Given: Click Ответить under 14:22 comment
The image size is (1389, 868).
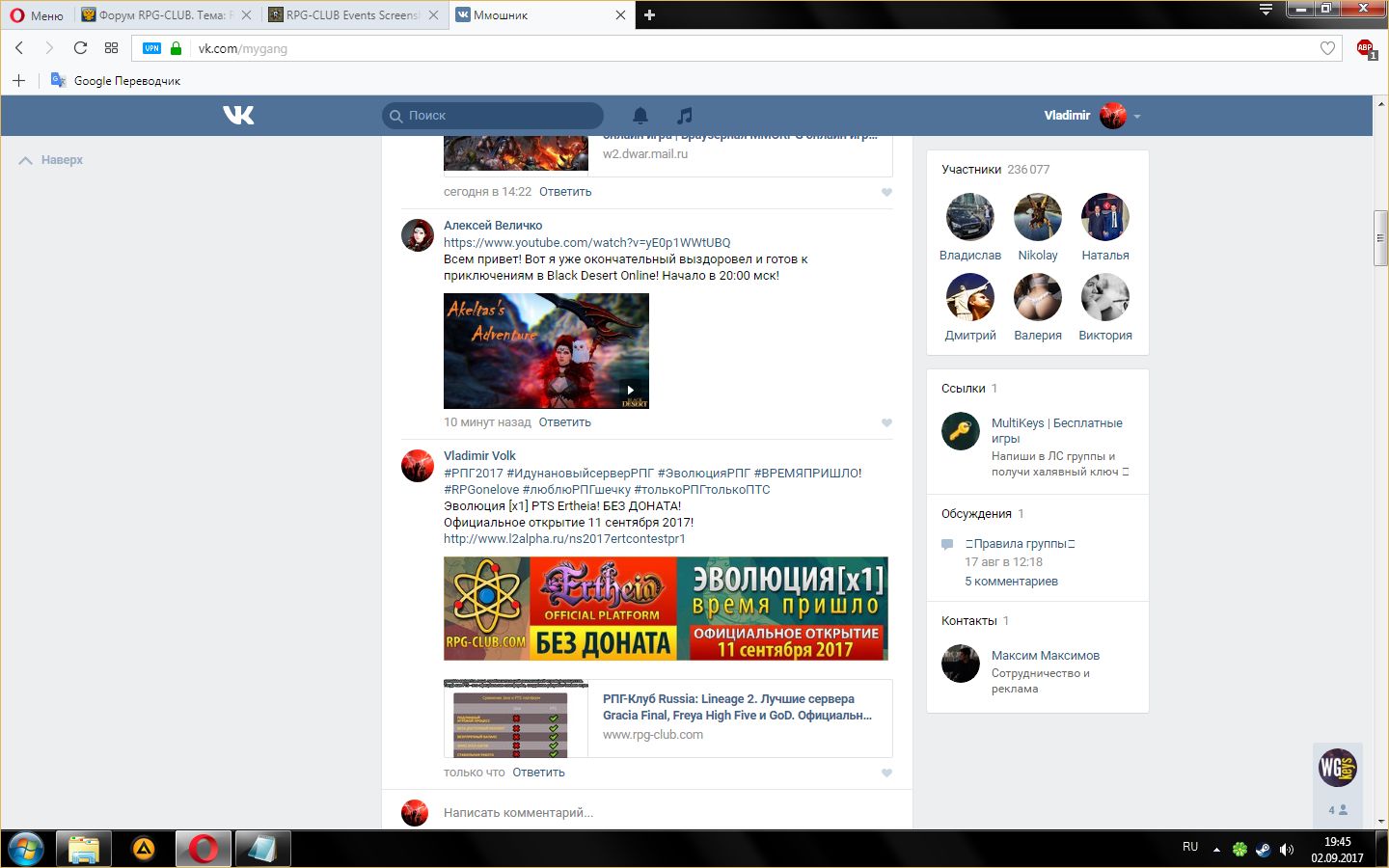Looking at the screenshot, I should click(x=565, y=192).
